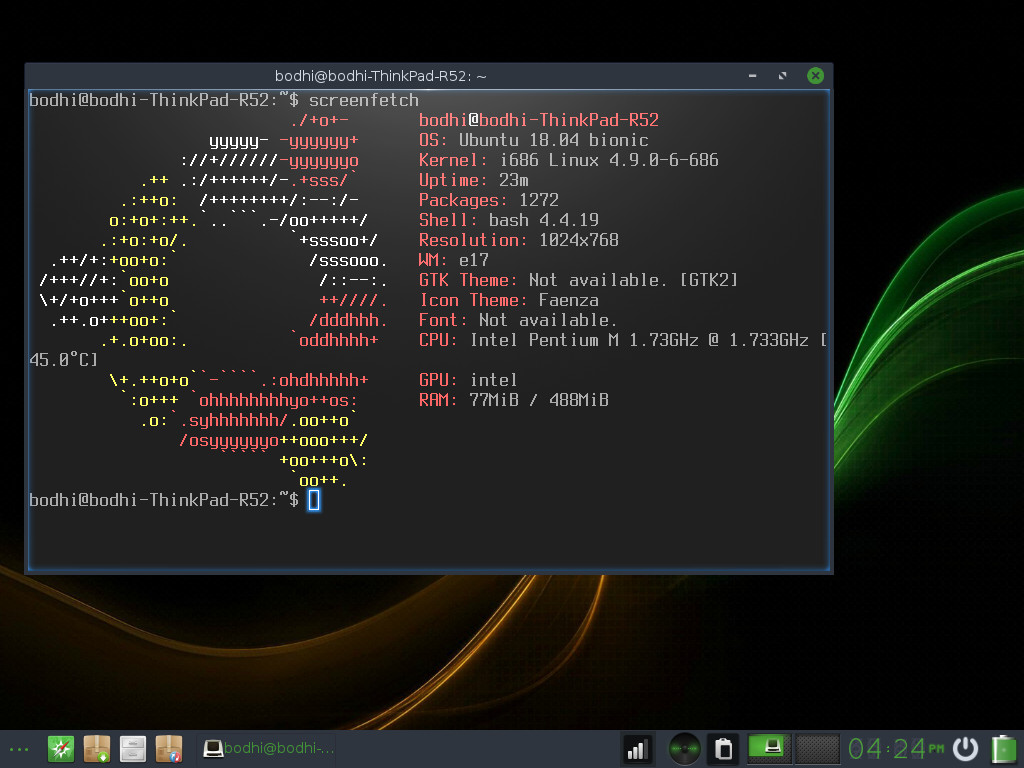1024x768 pixels.
Task: Click the 'CPU: Intel Pentium M' line
Action: pyautogui.click(x=623, y=340)
